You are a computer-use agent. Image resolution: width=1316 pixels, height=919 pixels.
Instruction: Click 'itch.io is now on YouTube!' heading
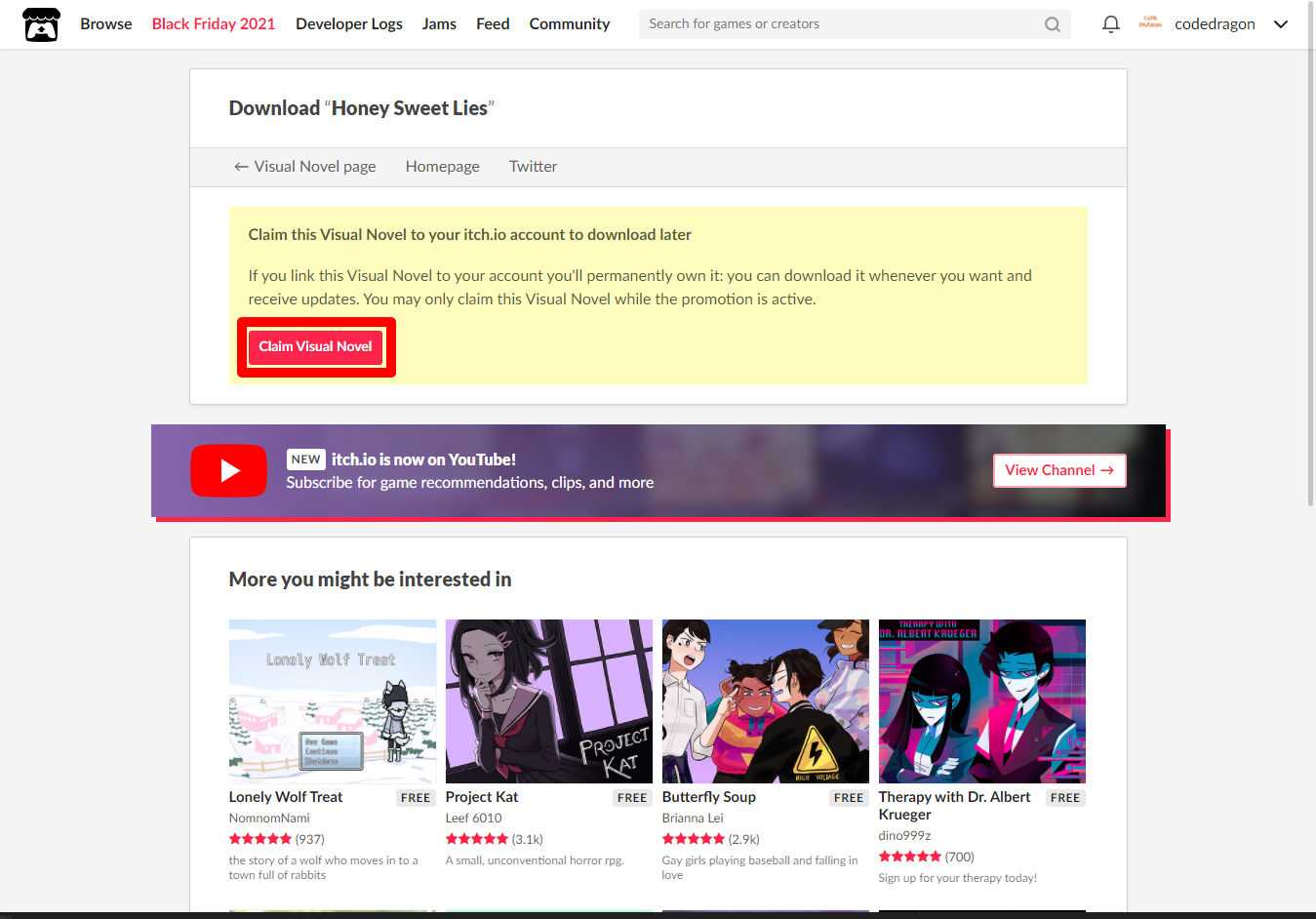pos(423,459)
